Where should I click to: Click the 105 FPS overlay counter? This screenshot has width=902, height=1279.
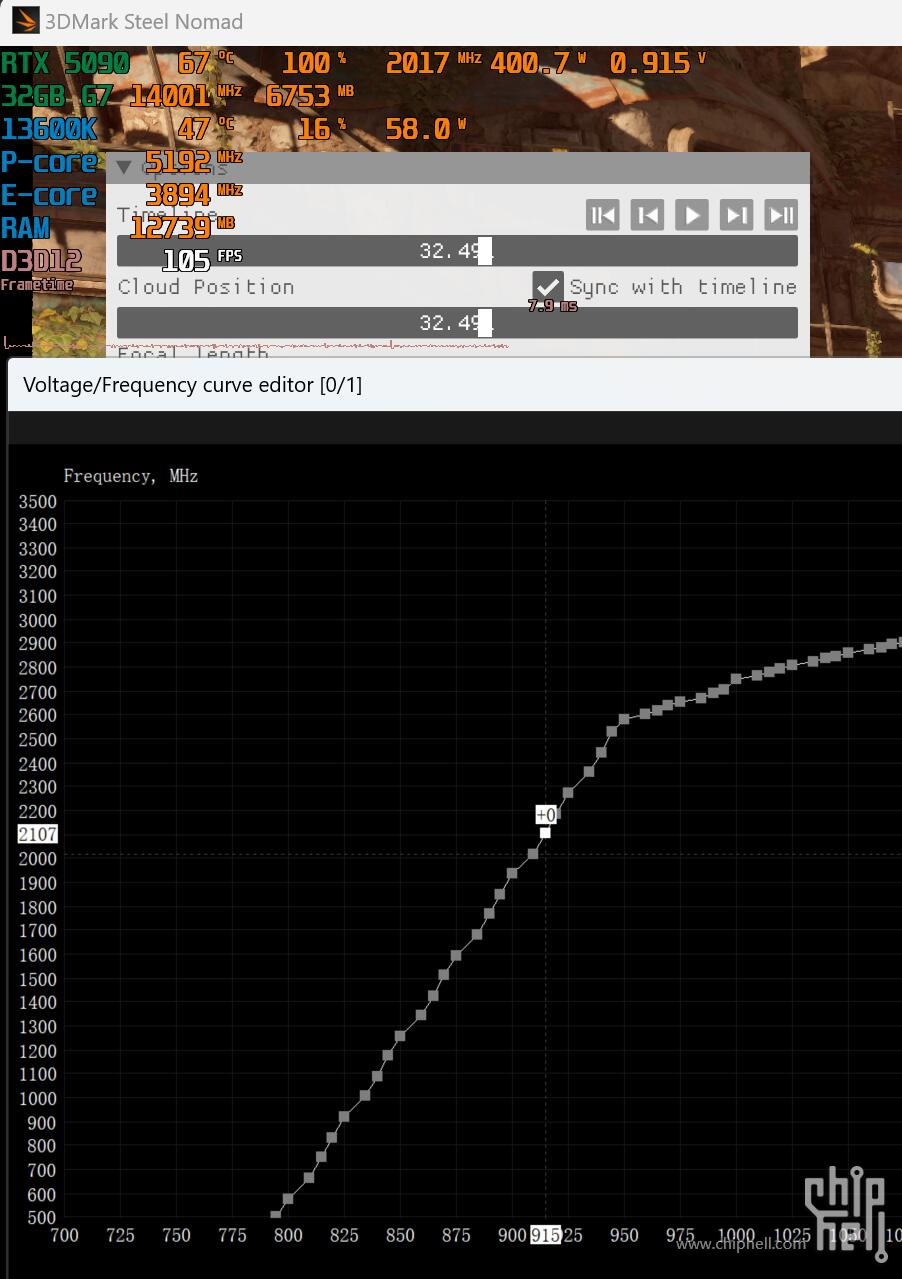(x=202, y=260)
